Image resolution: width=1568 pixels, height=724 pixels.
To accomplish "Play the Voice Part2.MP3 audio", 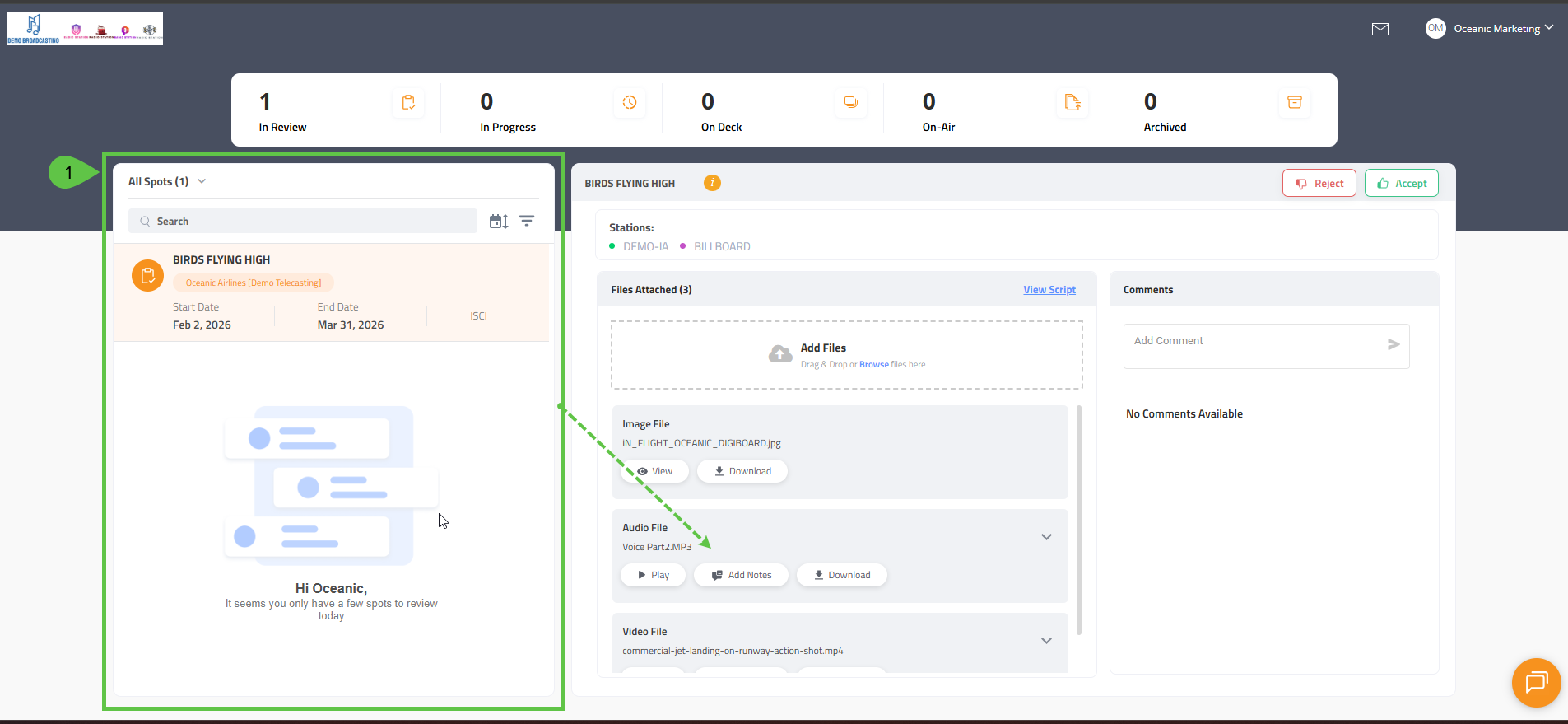I will pos(654,575).
